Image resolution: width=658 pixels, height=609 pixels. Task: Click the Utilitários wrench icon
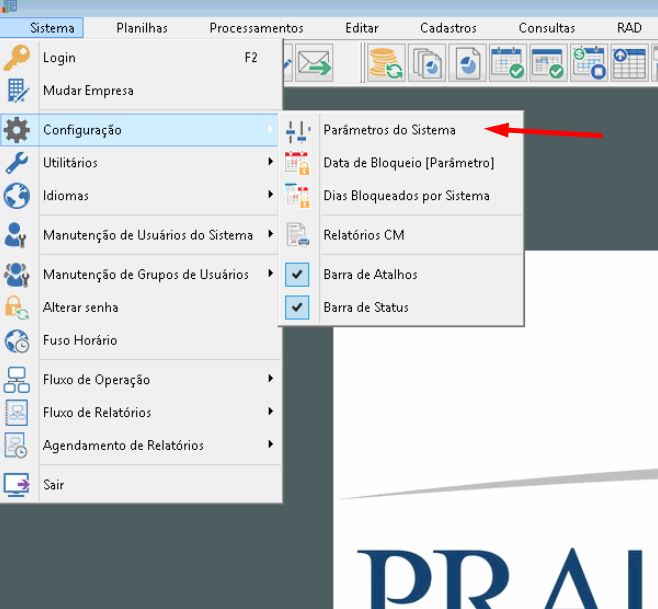point(17,162)
